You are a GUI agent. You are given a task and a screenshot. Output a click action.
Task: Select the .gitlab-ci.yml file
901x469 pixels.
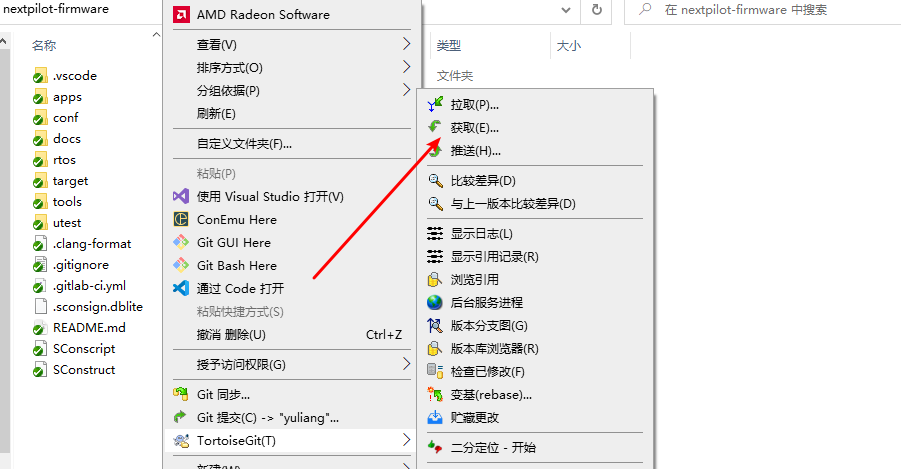[x=80, y=286]
